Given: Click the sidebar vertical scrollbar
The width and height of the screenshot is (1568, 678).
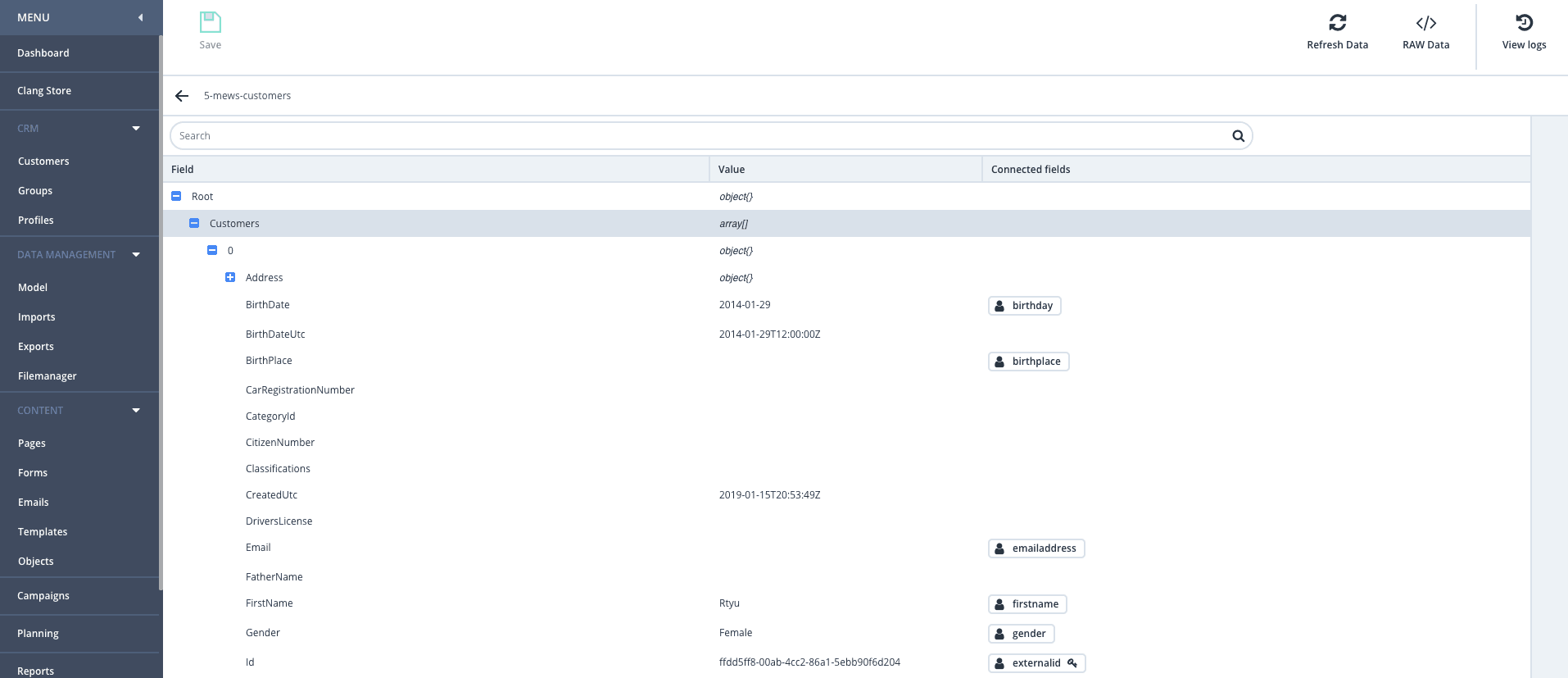Looking at the screenshot, I should tap(161, 312).
